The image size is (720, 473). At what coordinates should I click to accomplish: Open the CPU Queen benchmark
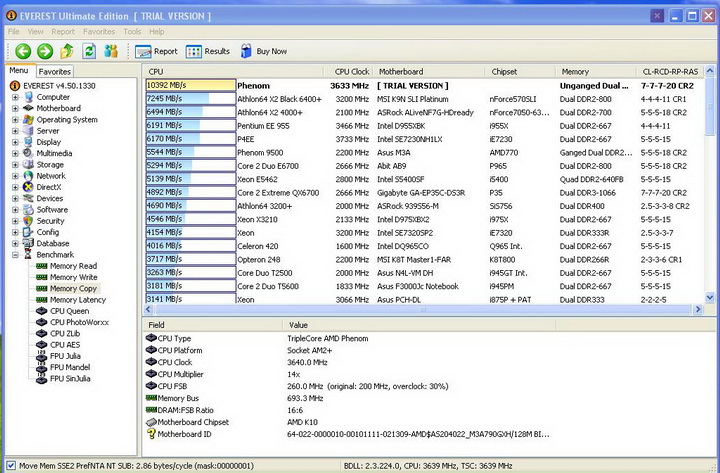[62, 311]
